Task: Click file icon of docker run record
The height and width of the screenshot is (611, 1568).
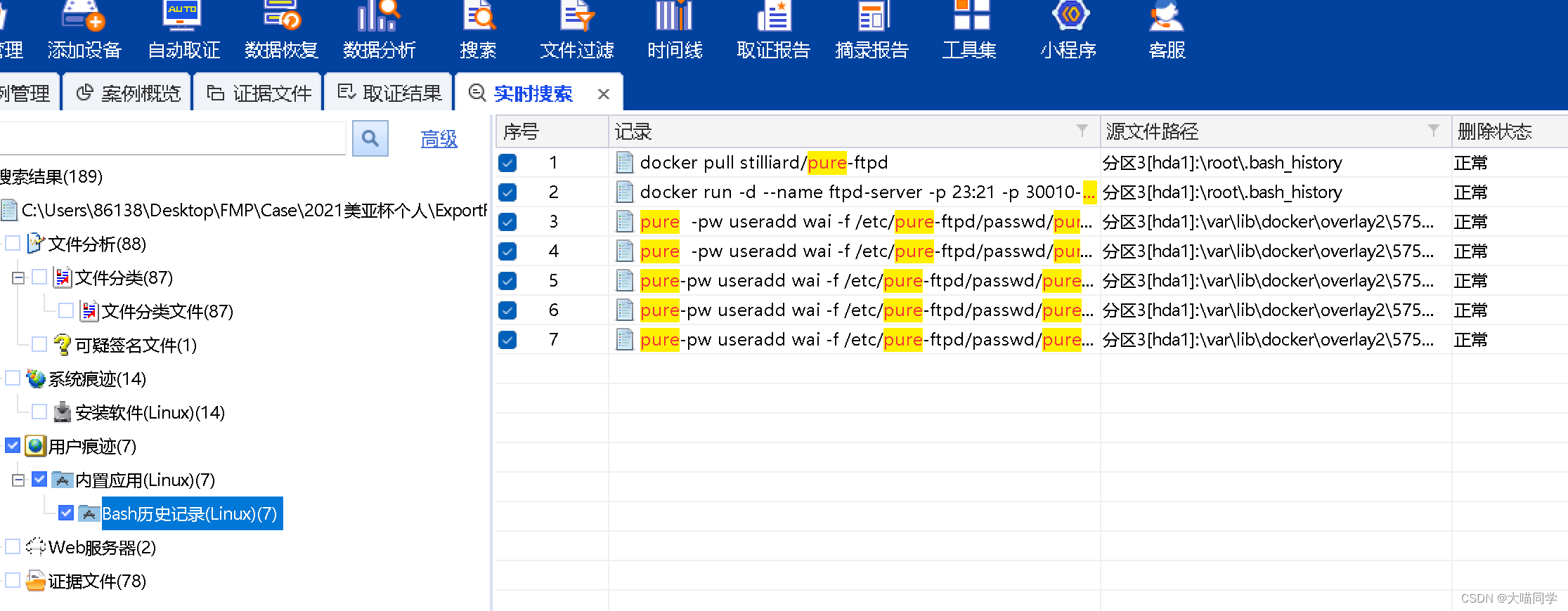Action: coord(625,192)
